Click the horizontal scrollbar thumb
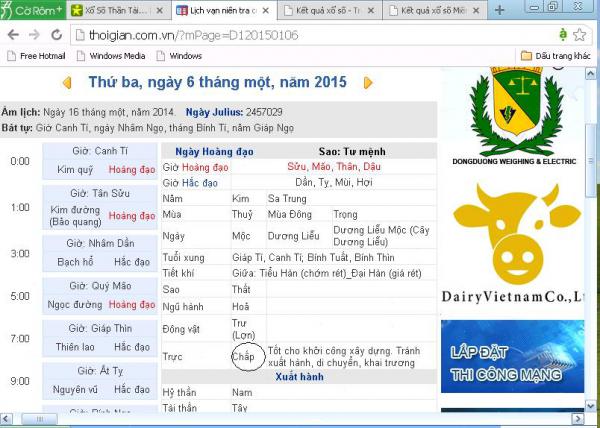Image resolution: width=600 pixels, height=428 pixels. (39, 419)
